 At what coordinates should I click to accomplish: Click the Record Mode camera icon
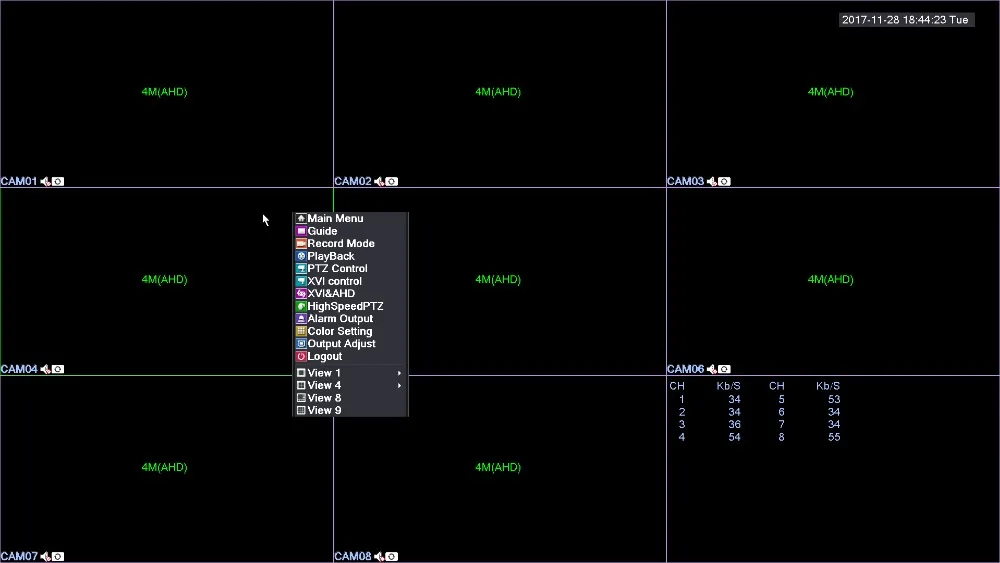coord(300,244)
